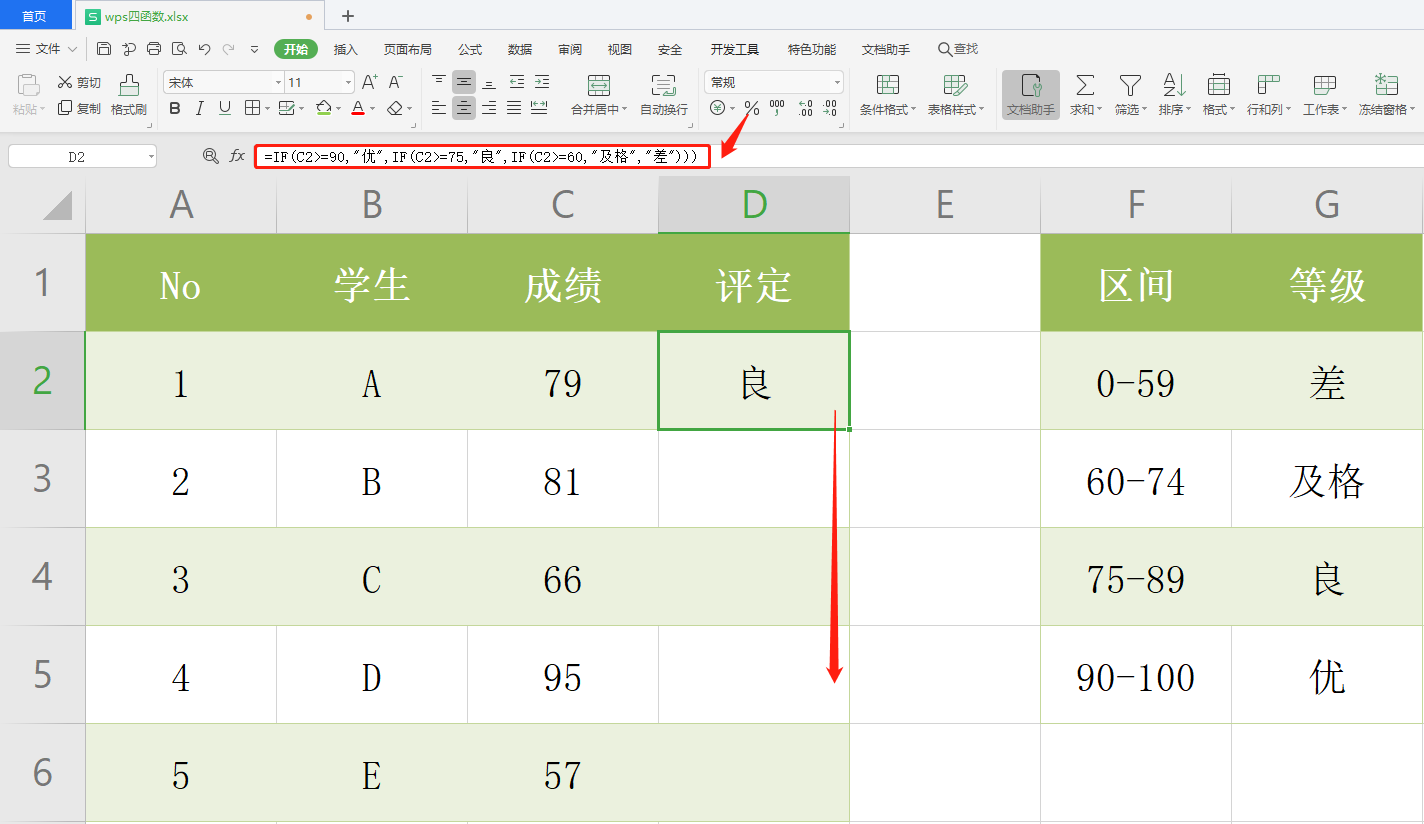1424x824 pixels.
Task: Open the 文件 menu dropdown
Action: click(47, 49)
